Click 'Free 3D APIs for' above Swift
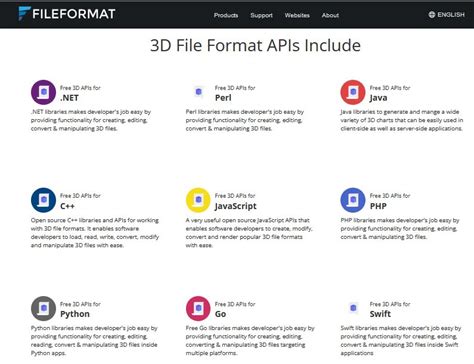The width and height of the screenshot is (474, 364). tap(390, 304)
